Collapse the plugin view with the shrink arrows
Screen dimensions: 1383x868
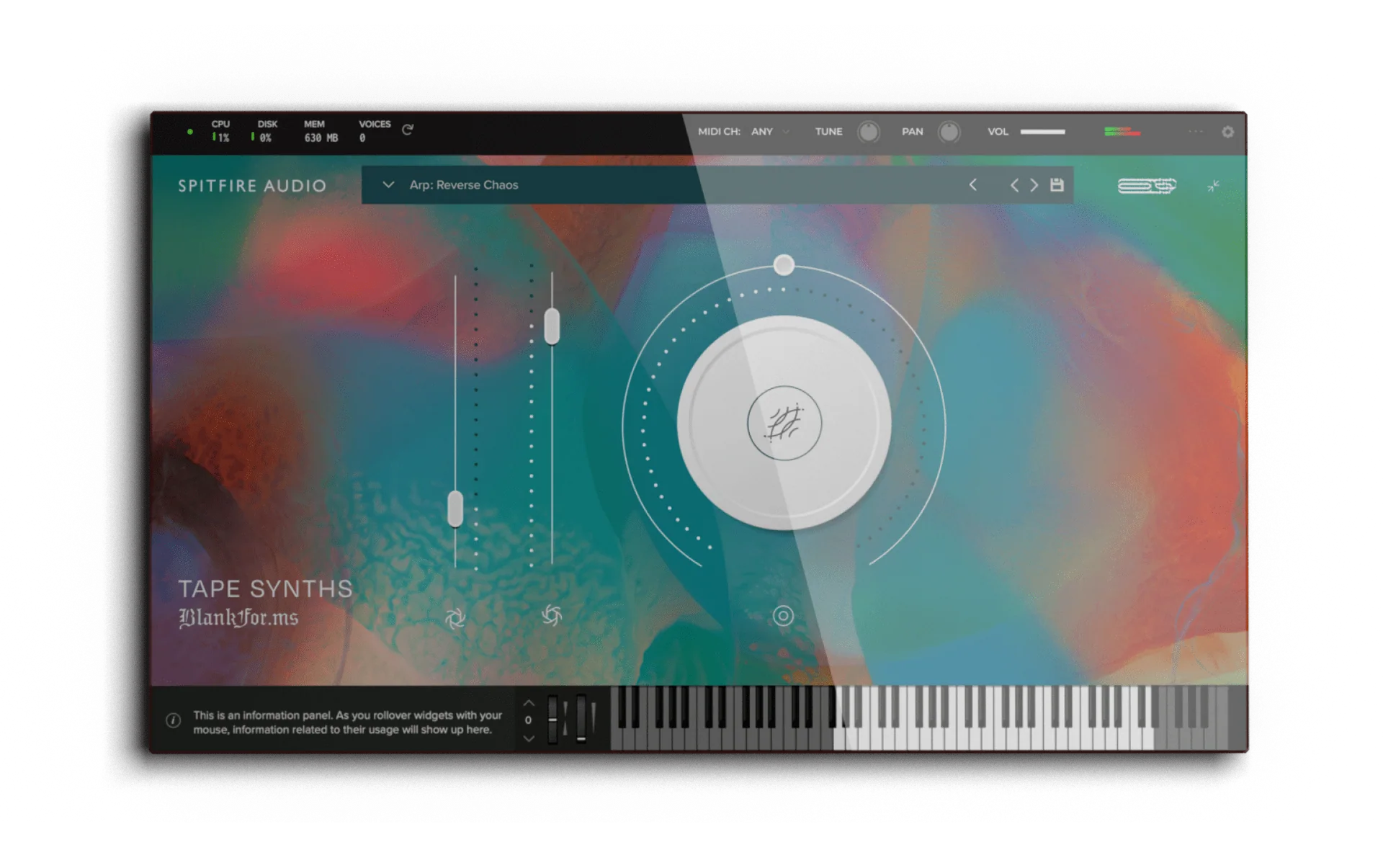(1214, 187)
